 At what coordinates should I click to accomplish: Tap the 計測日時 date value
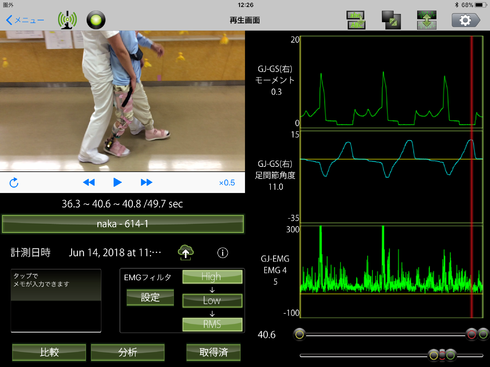tap(115, 253)
